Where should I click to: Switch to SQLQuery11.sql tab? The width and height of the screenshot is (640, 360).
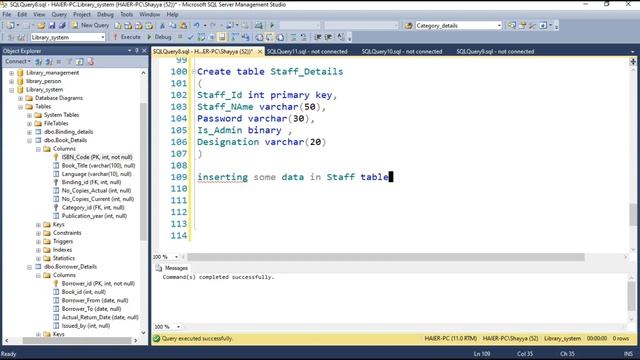307,51
